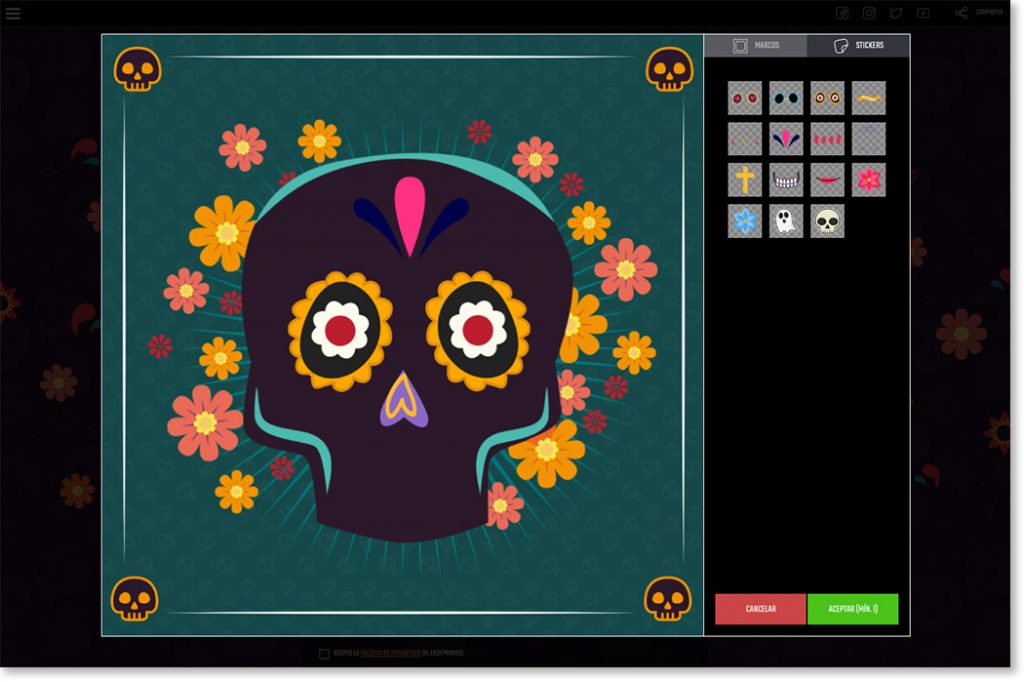Click the YouTube icon in the top bar
This screenshot has width=1024, height=682.
pos(923,13)
